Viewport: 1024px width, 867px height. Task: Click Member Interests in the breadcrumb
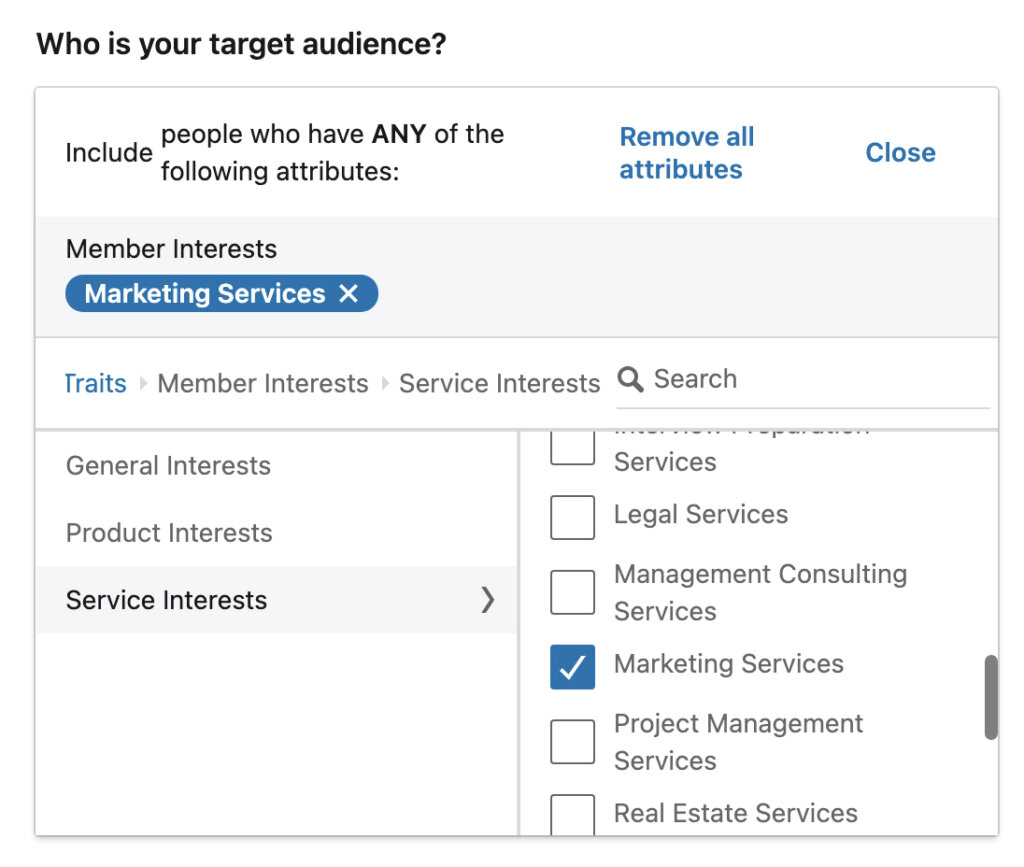(263, 383)
